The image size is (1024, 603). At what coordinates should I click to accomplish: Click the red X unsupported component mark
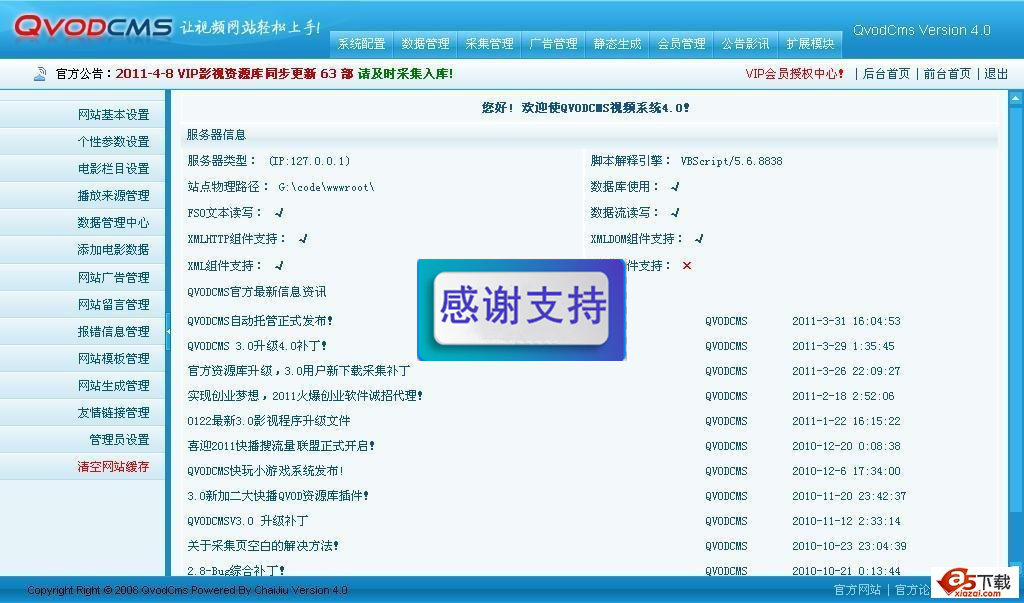click(x=686, y=265)
